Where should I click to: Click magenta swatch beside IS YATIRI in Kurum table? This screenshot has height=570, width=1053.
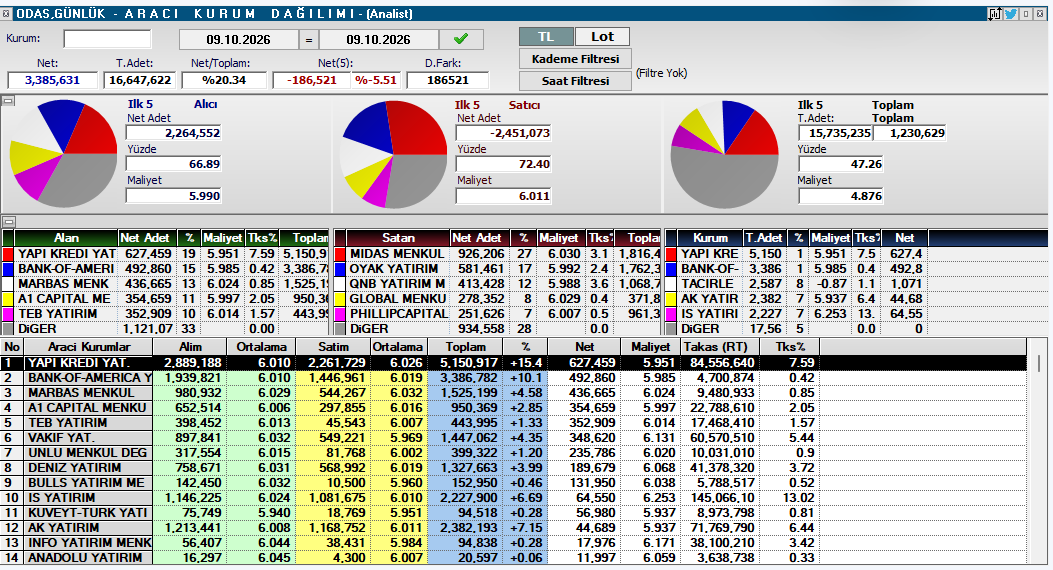pyautogui.click(x=670, y=314)
